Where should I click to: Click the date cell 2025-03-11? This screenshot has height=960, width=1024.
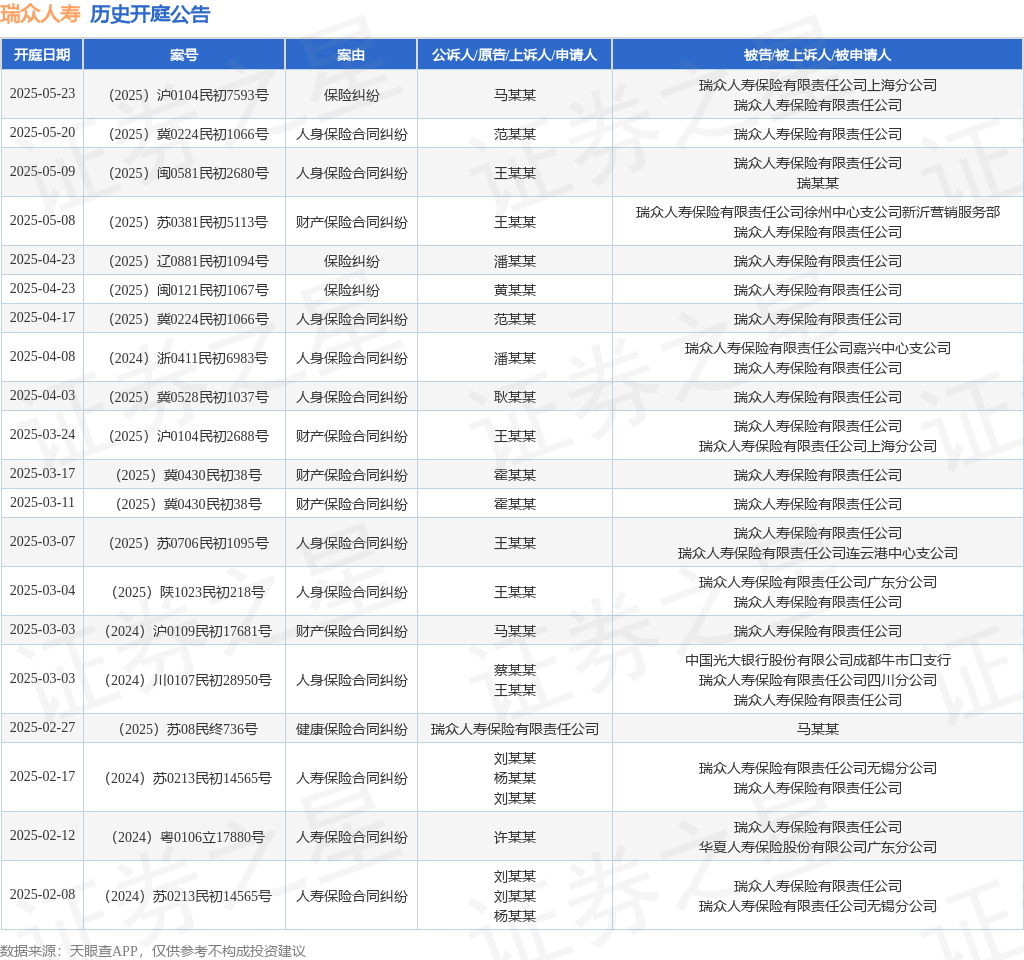[42, 503]
